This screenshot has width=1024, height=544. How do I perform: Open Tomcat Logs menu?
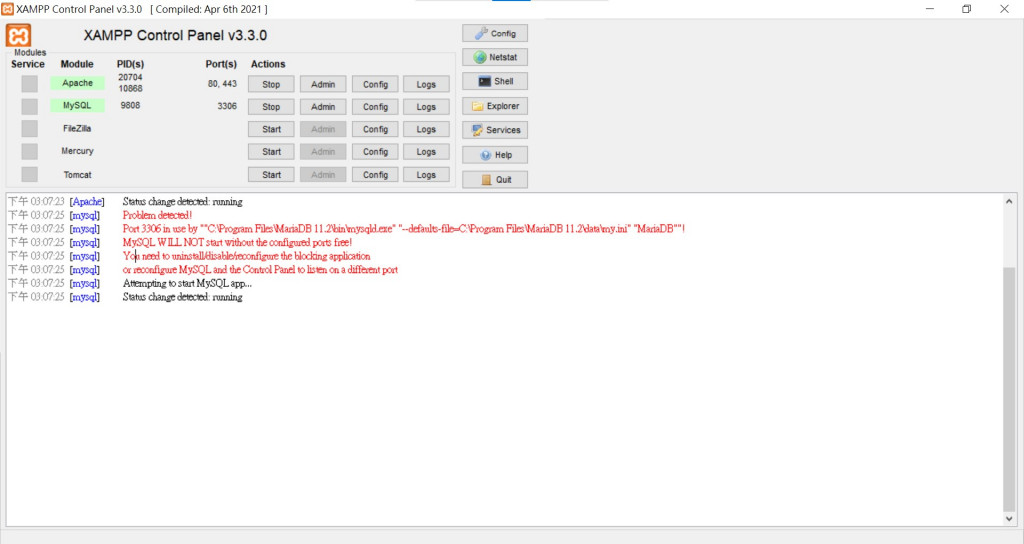click(426, 174)
